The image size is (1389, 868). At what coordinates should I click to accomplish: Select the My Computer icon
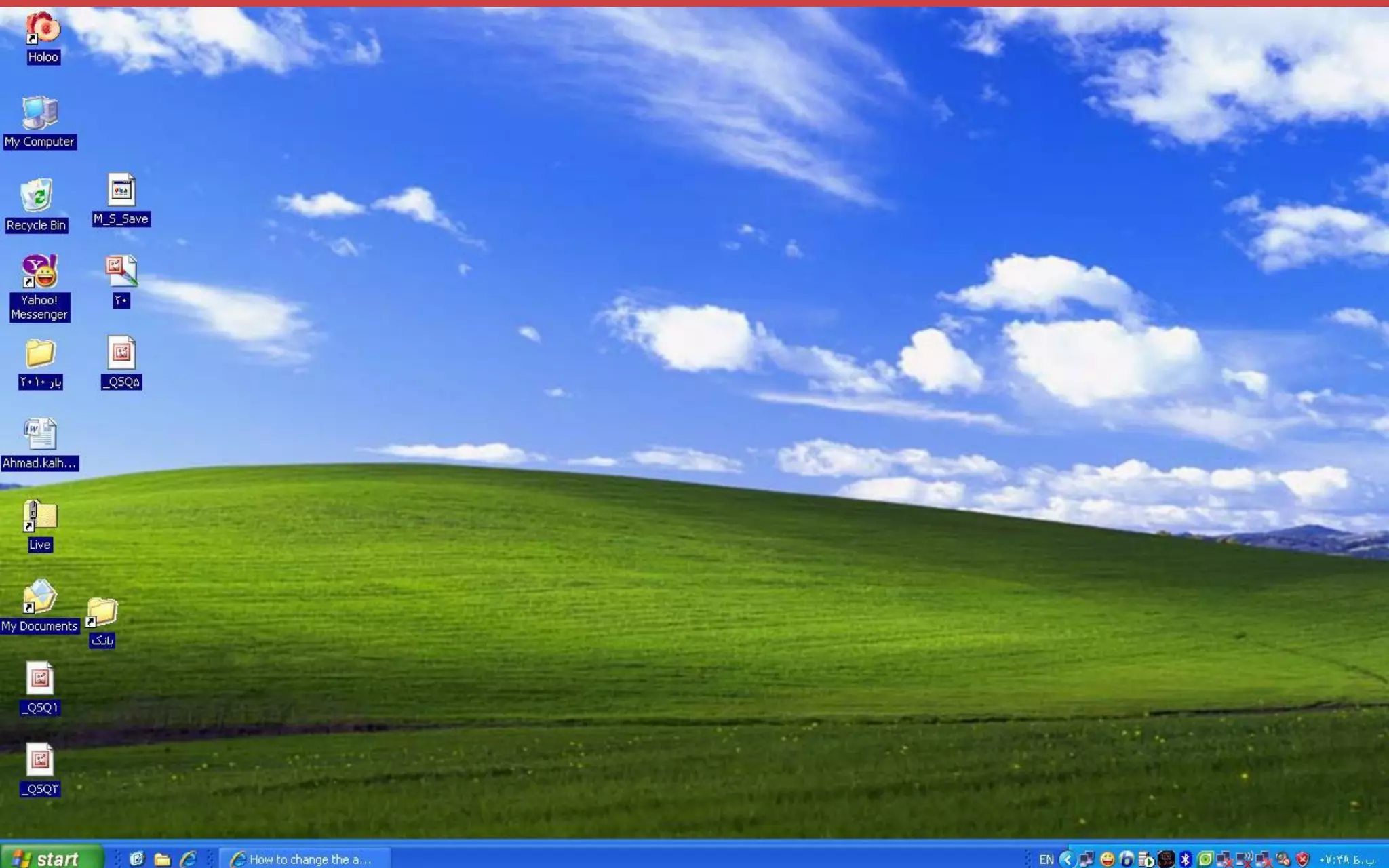[x=39, y=113]
